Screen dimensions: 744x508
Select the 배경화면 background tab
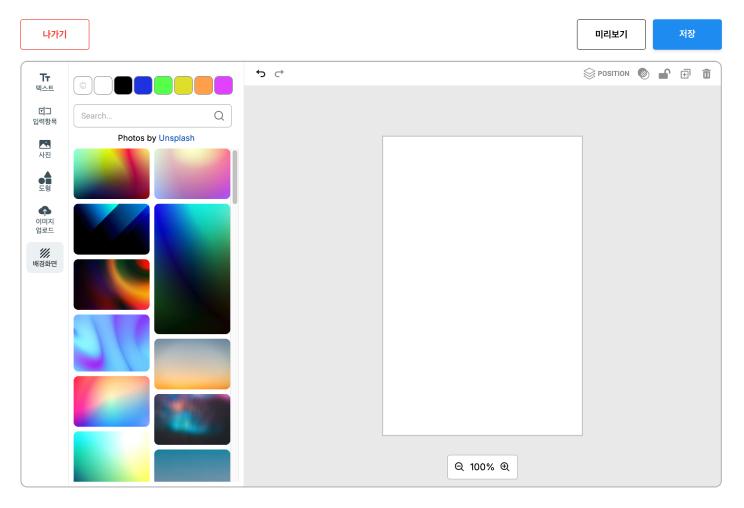tap(44, 257)
